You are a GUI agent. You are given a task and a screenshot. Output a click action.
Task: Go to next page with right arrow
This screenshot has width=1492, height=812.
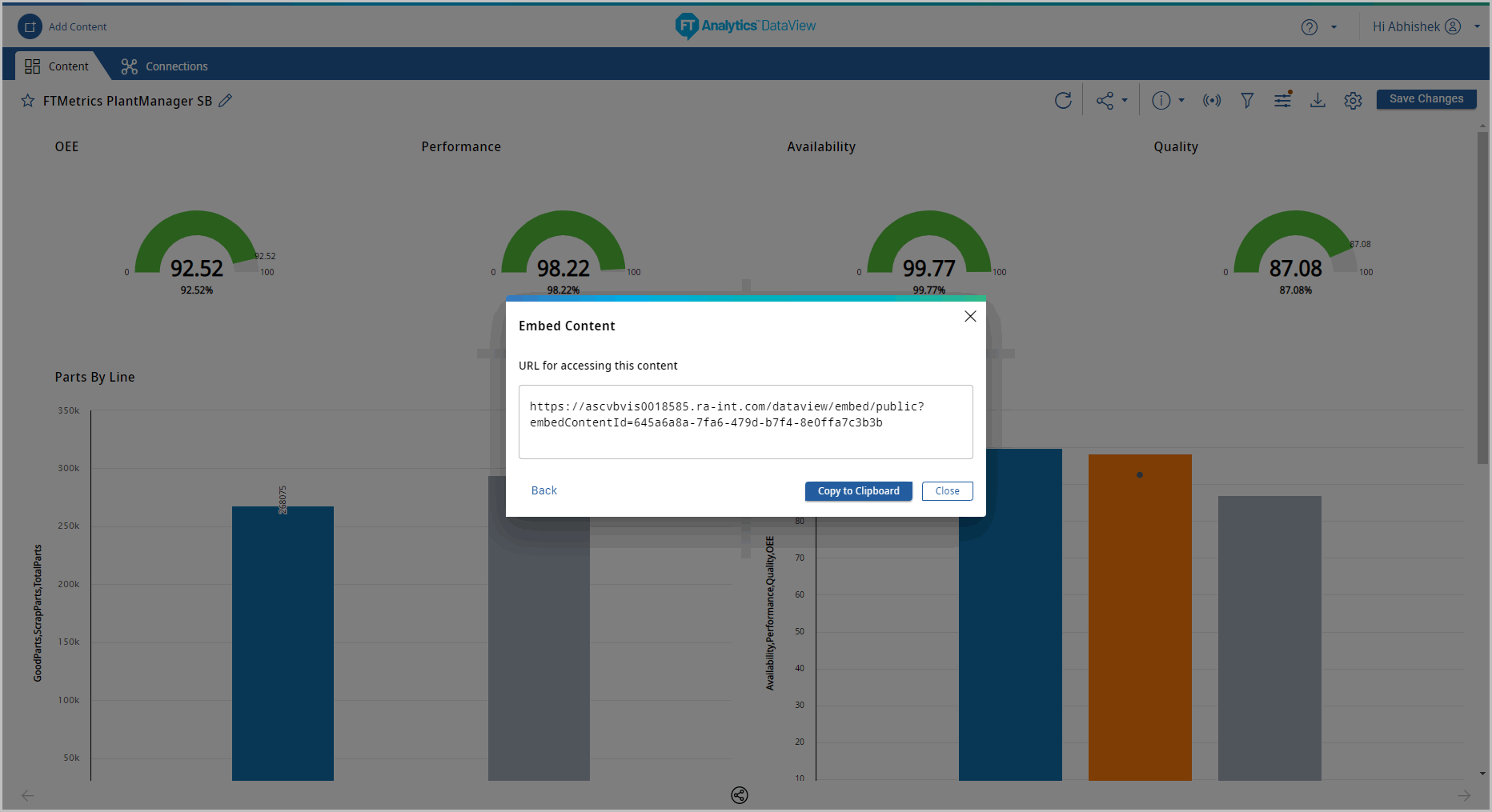1464,795
